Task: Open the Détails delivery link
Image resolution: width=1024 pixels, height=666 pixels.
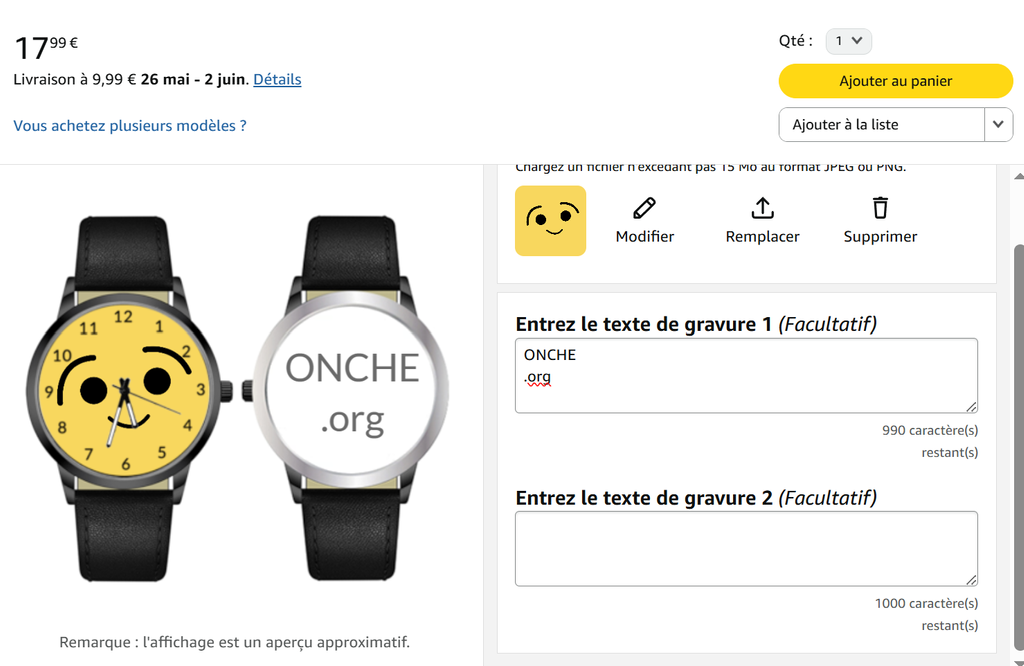Action: (x=277, y=79)
